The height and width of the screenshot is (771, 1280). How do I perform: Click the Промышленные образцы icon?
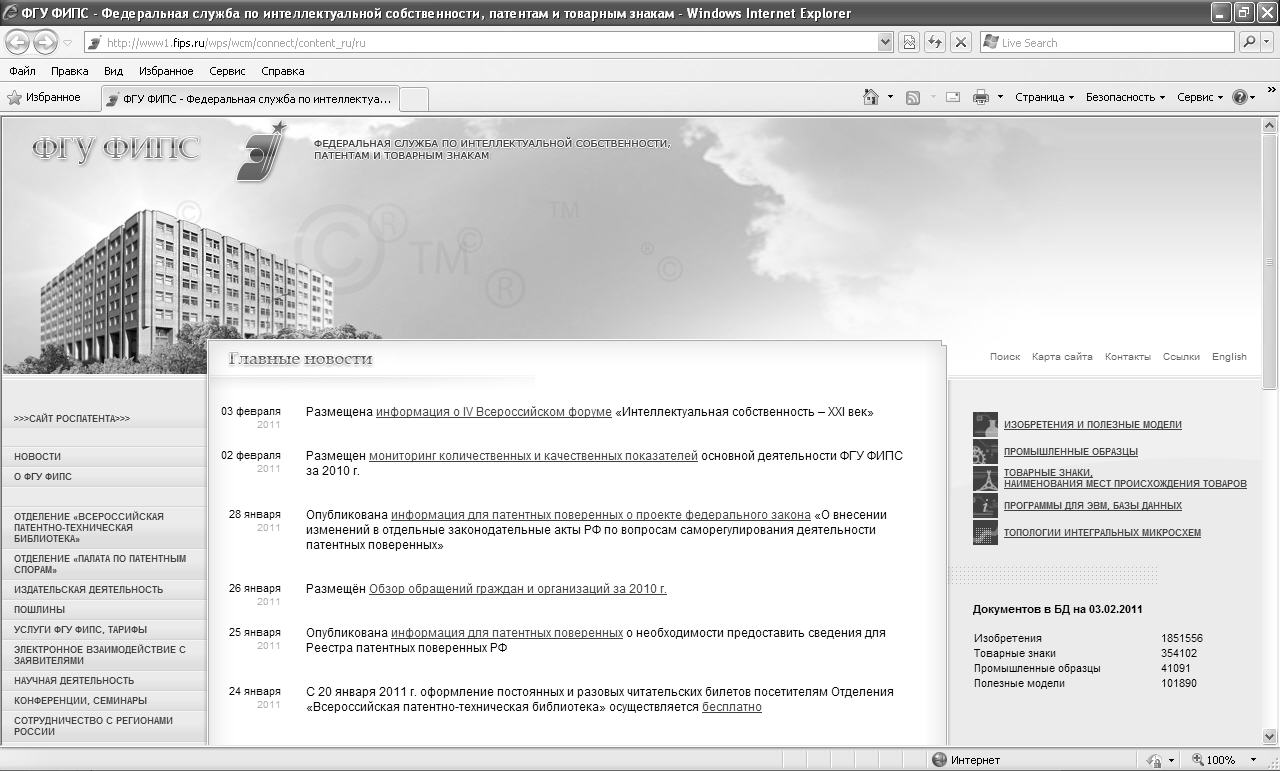(985, 451)
